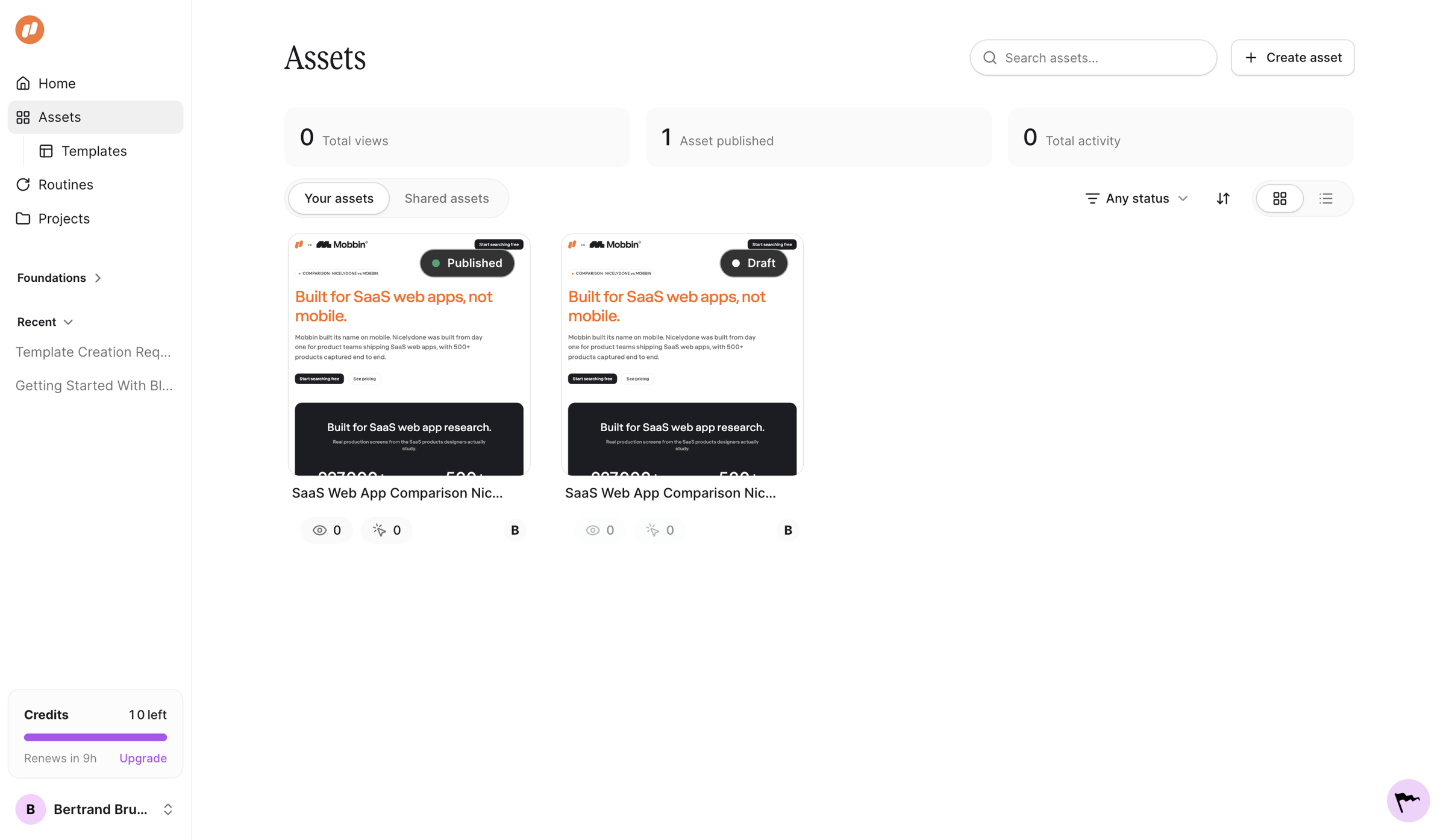
Task: Click the Draft status badge
Action: tap(753, 263)
